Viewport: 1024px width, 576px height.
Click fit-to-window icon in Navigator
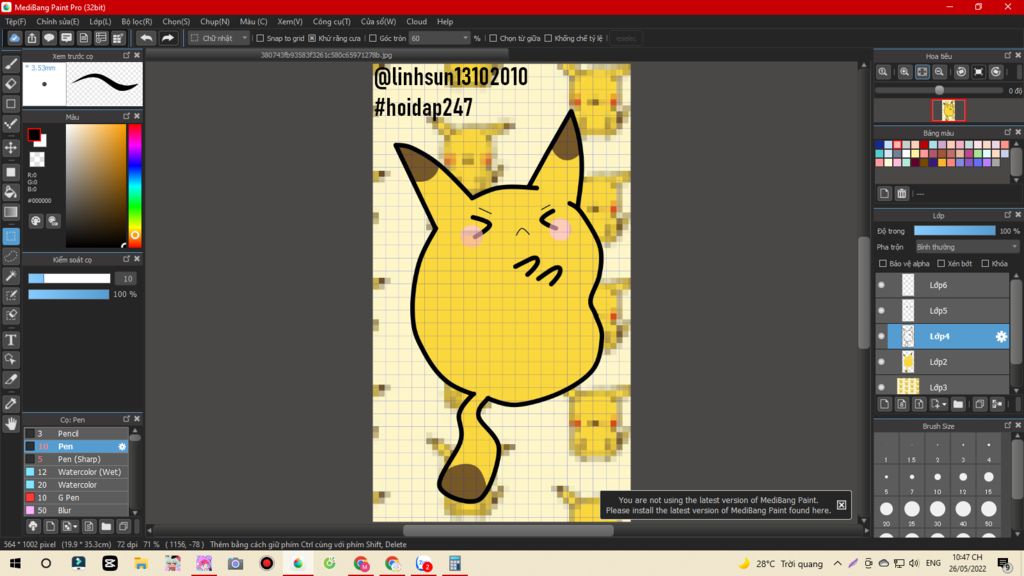[921, 72]
